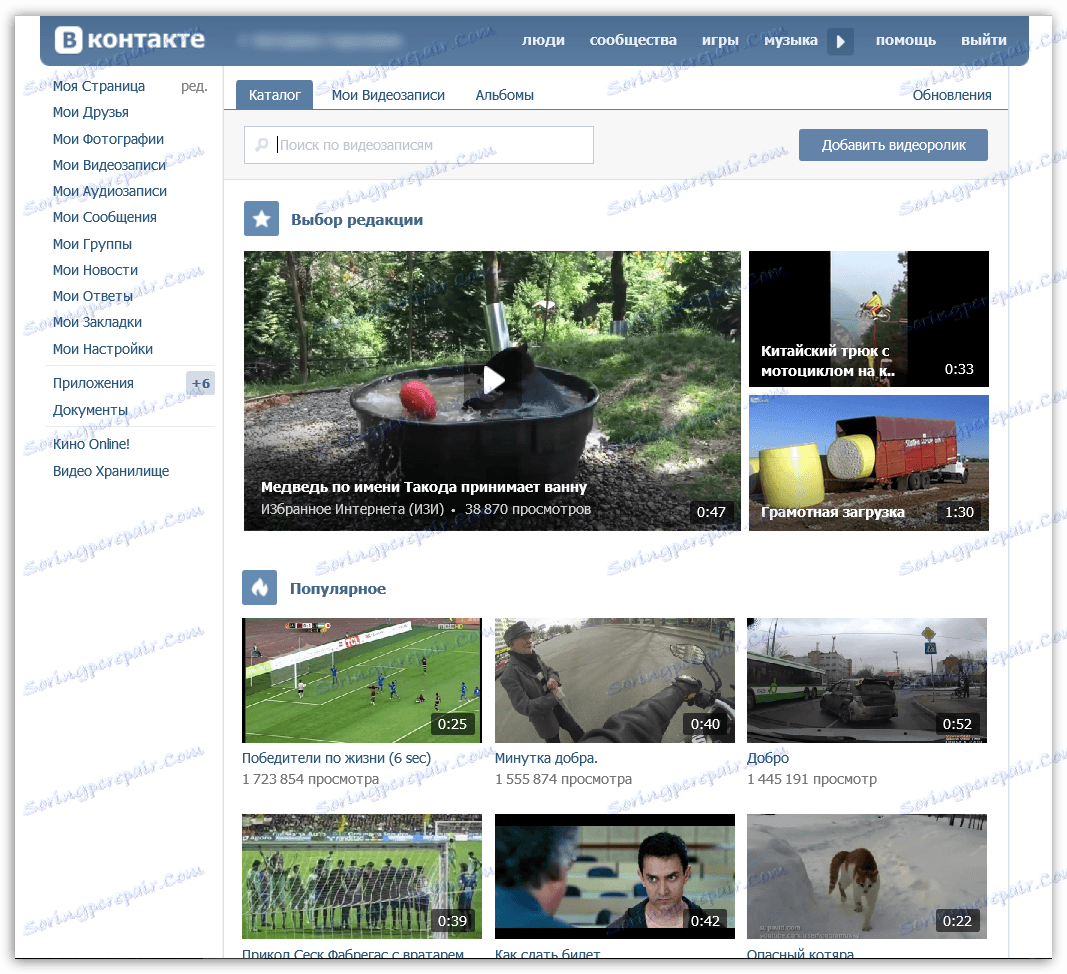Open Документы in the sidebar
Image resolution: width=1067 pixels, height=974 pixels.
pyautogui.click(x=90, y=410)
